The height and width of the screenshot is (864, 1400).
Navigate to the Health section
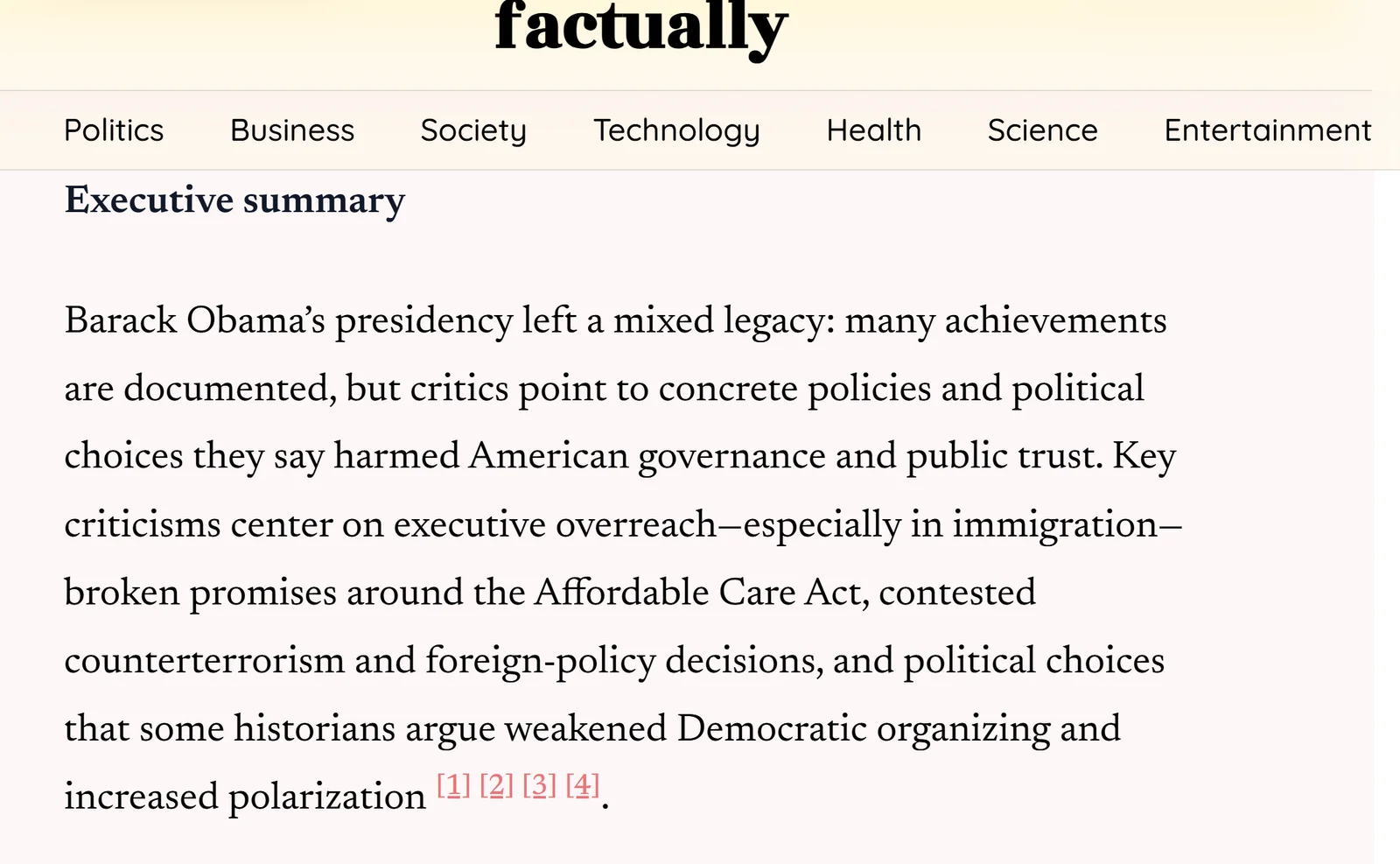point(874,130)
